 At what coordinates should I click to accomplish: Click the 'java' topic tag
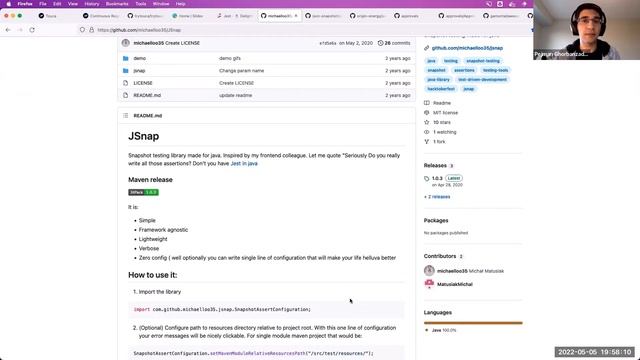tap(431, 61)
